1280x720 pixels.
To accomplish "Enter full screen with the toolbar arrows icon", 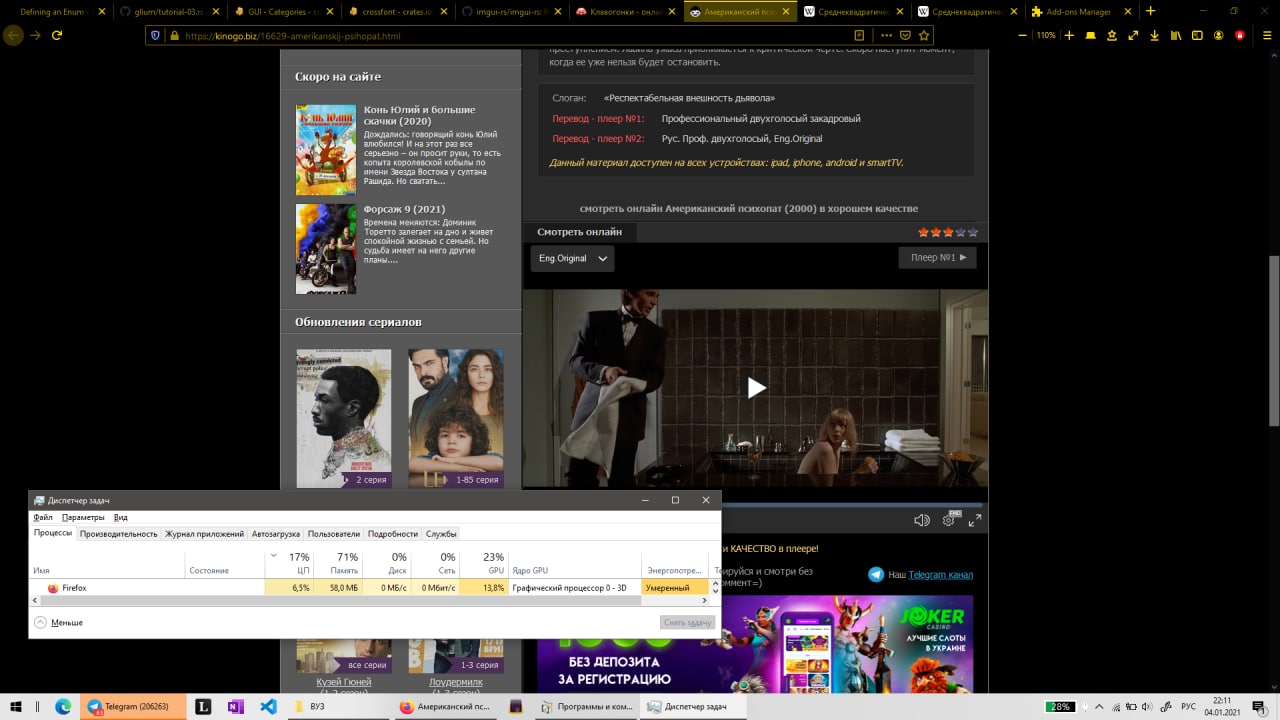I will pyautogui.click(x=1133, y=35).
